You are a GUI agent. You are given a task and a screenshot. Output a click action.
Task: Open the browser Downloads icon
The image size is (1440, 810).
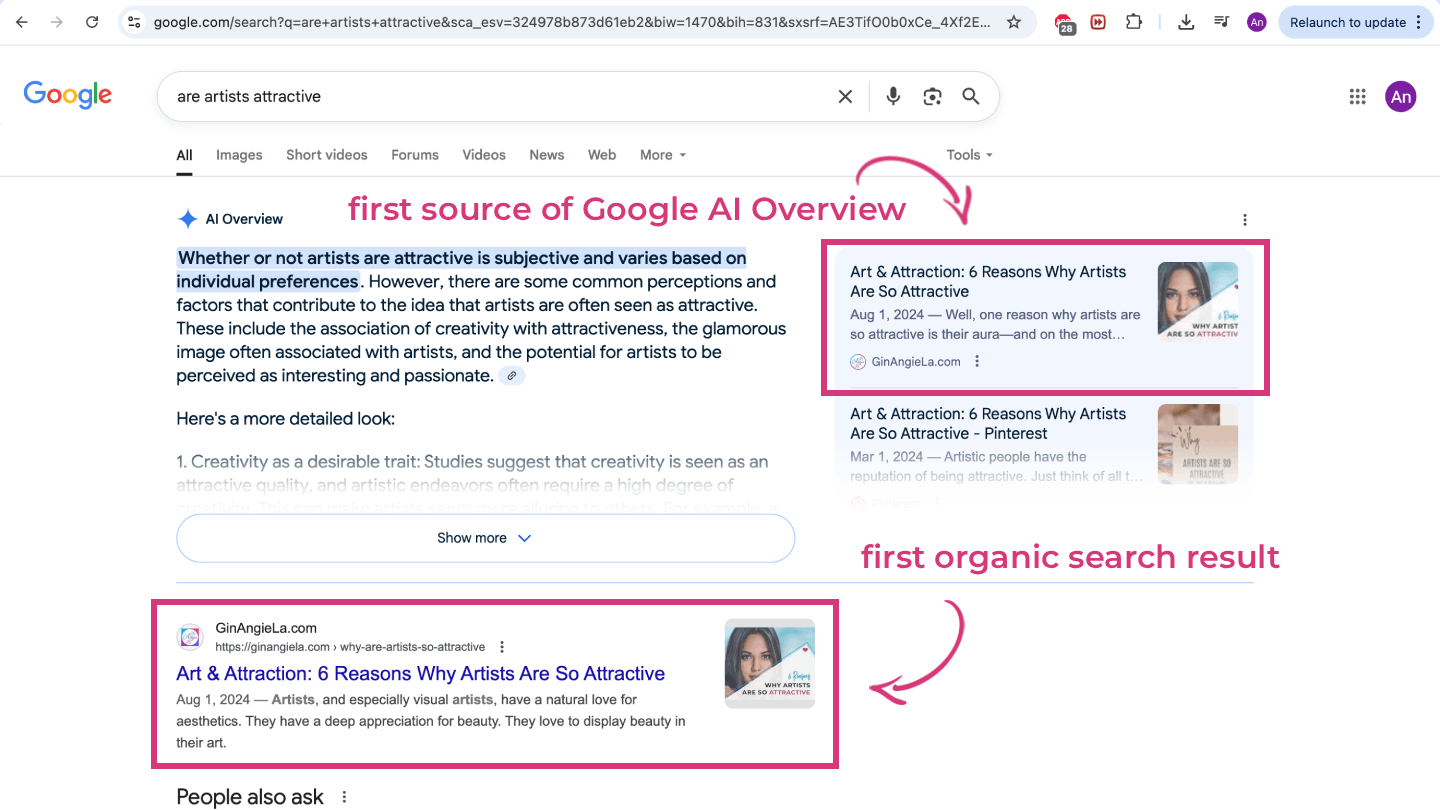pos(1186,21)
